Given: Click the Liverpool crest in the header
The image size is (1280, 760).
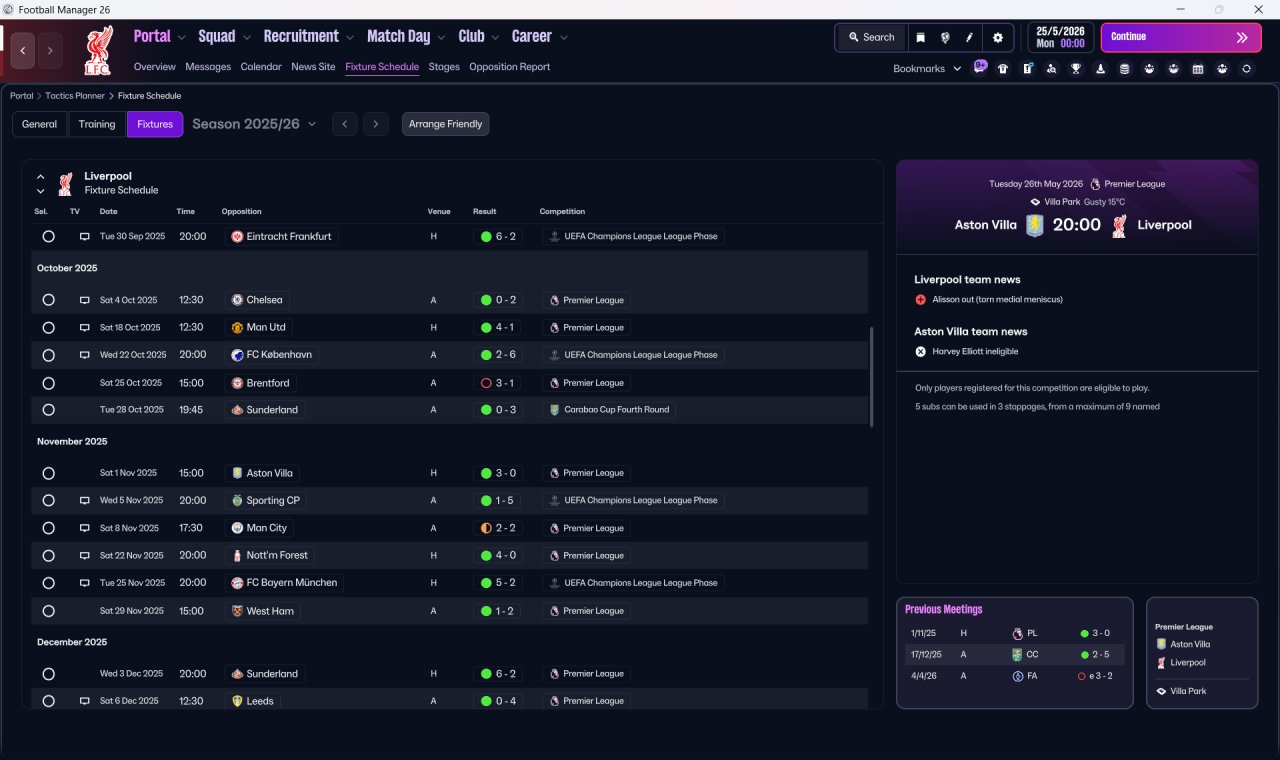Looking at the screenshot, I should coord(98,50).
